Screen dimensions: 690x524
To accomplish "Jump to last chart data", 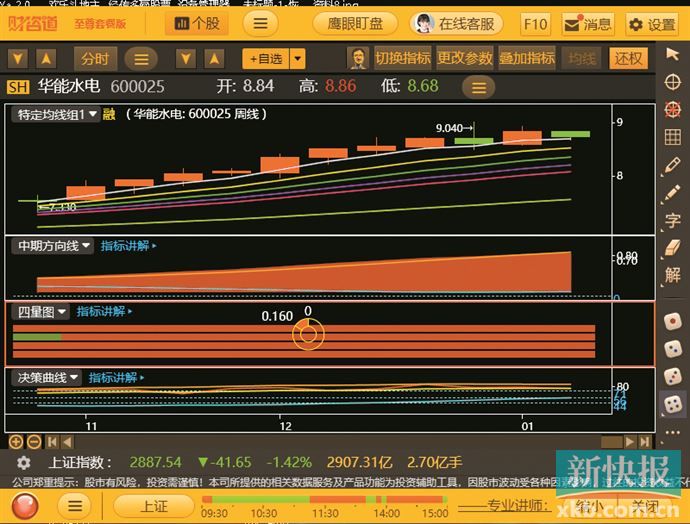I will click(645, 442).
